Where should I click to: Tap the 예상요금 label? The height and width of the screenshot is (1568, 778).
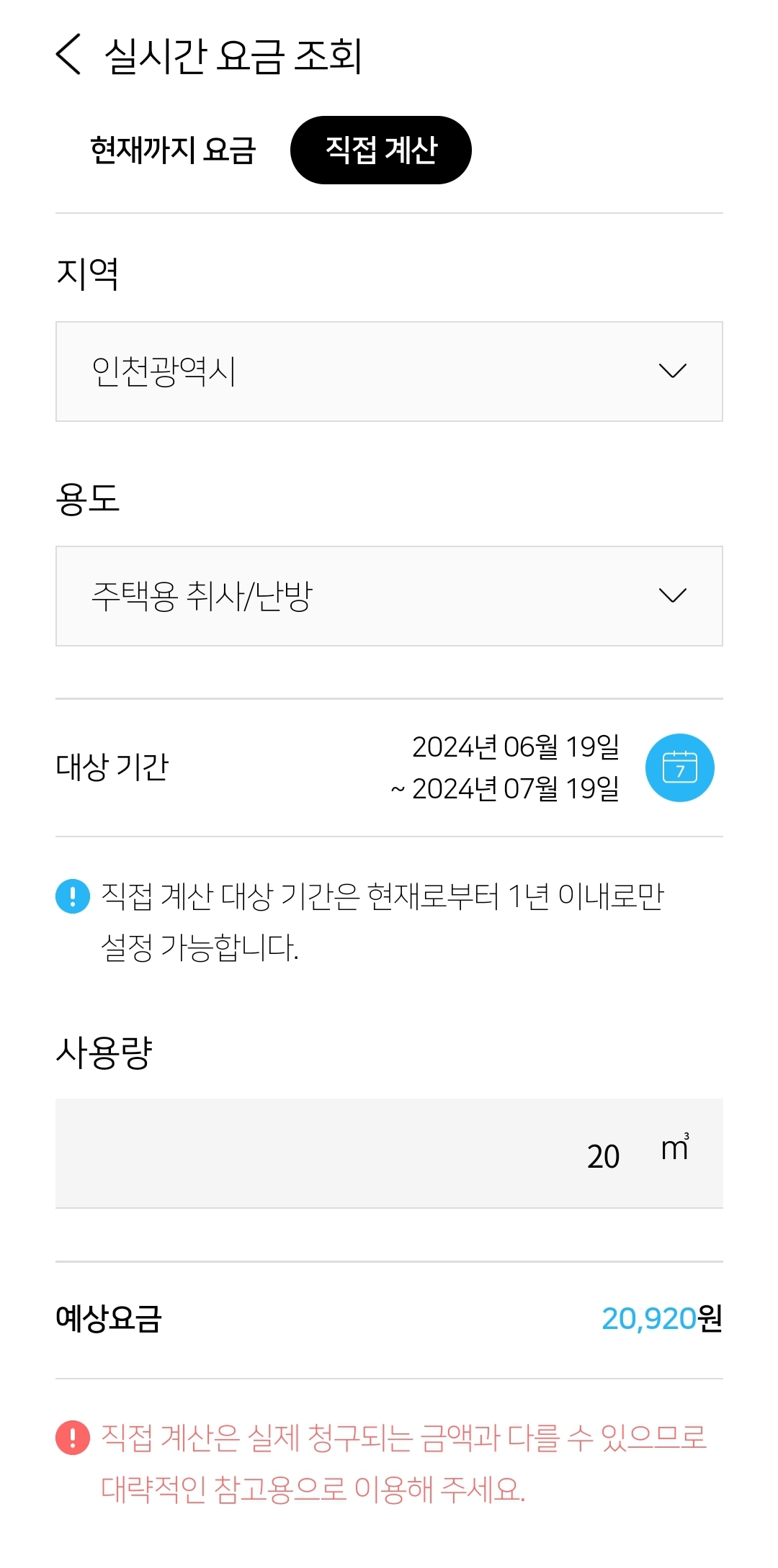pos(109,1319)
